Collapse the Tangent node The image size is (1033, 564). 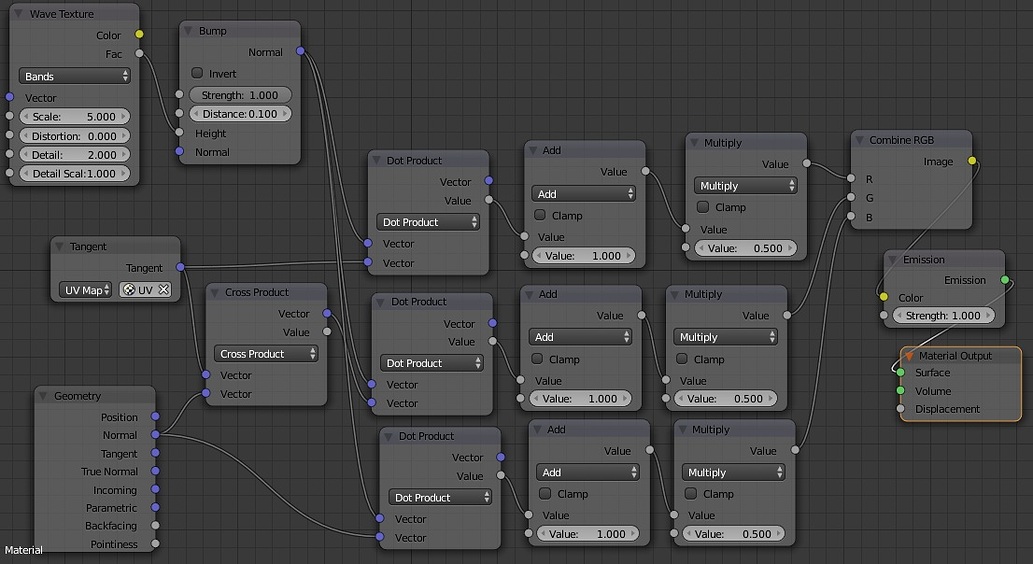59,246
